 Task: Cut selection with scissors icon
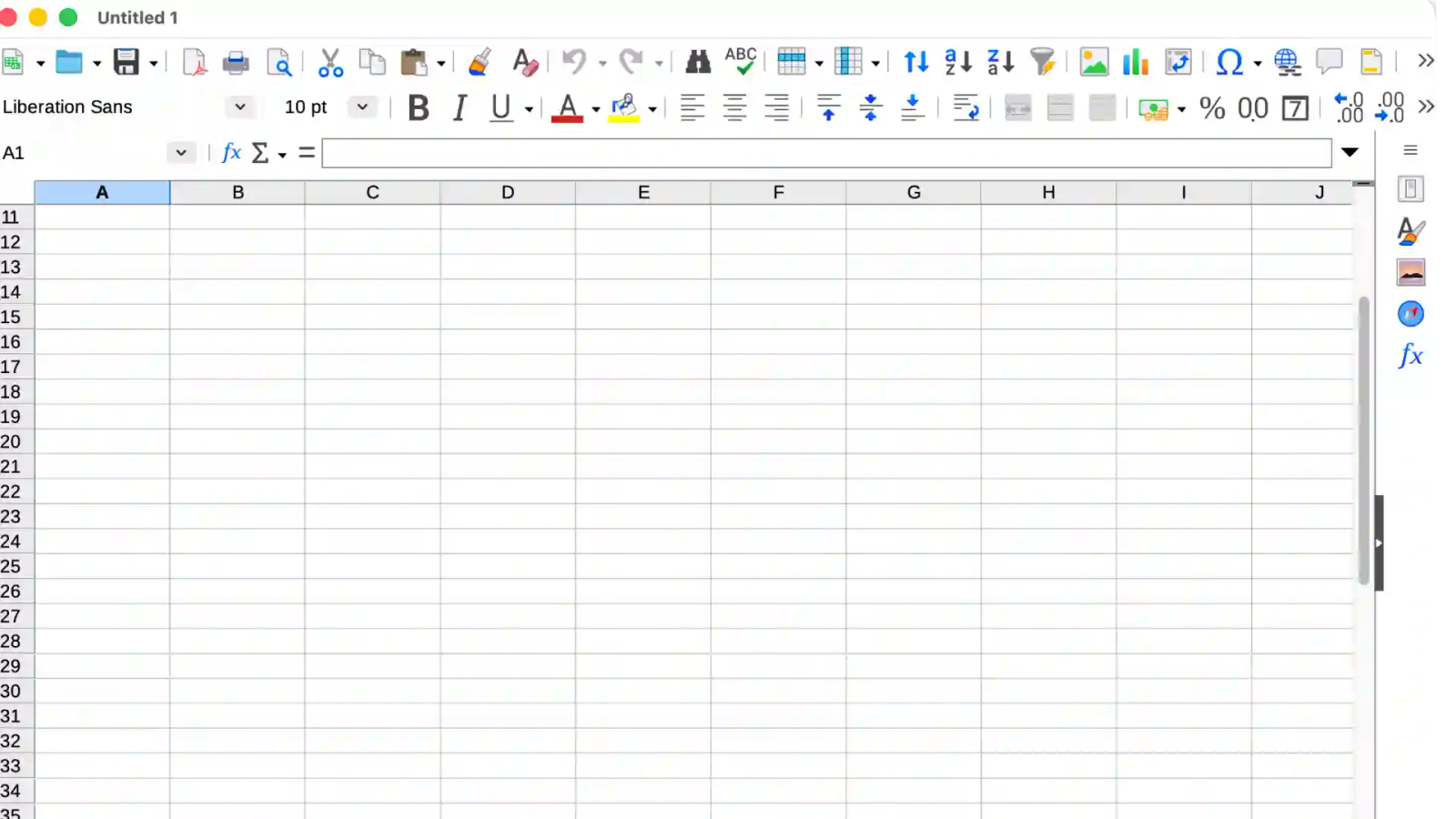330,63
